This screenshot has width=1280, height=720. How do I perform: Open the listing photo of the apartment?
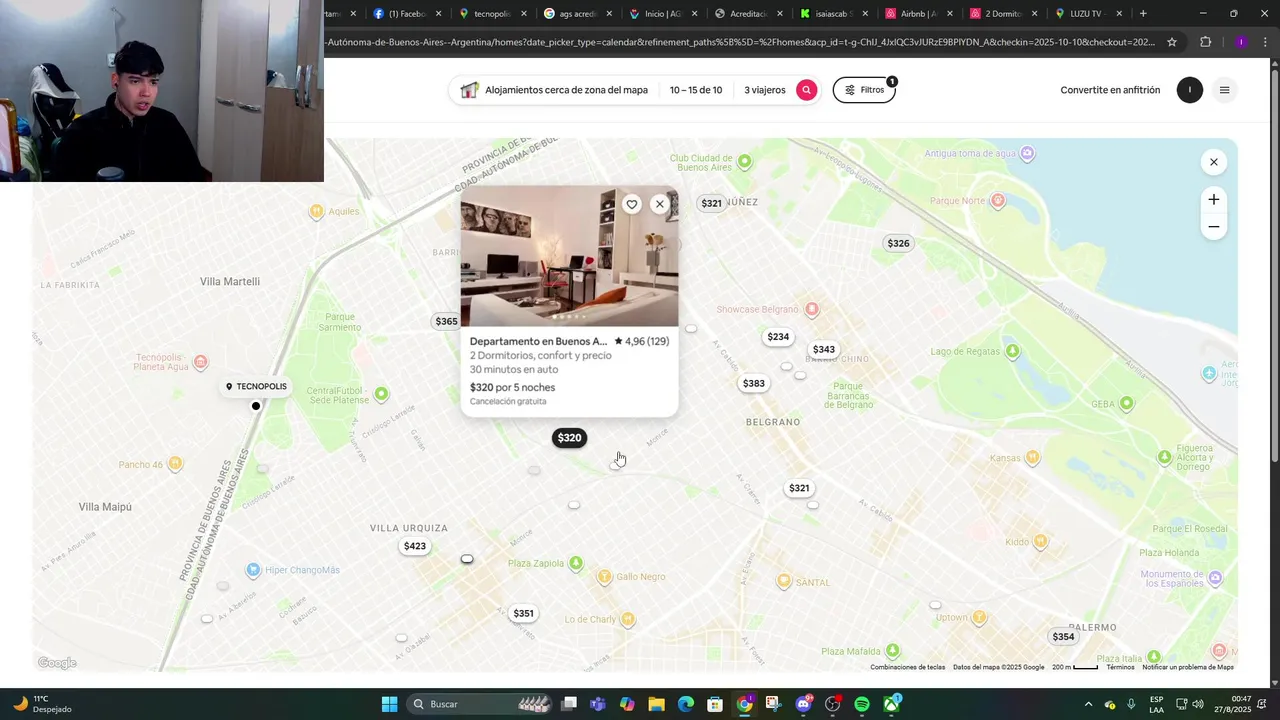(x=569, y=256)
